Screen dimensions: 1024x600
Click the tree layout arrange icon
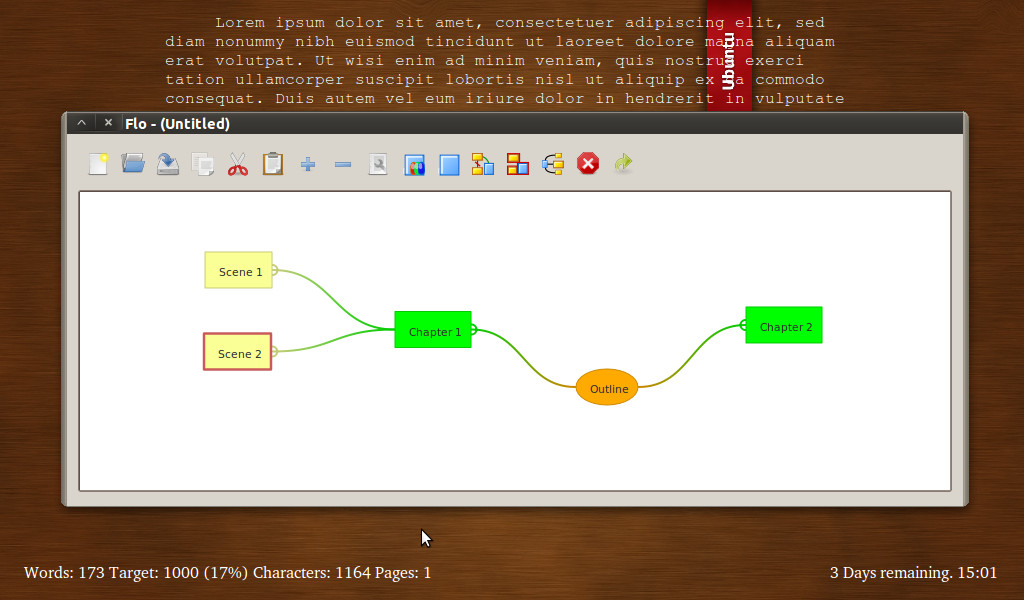click(552, 164)
